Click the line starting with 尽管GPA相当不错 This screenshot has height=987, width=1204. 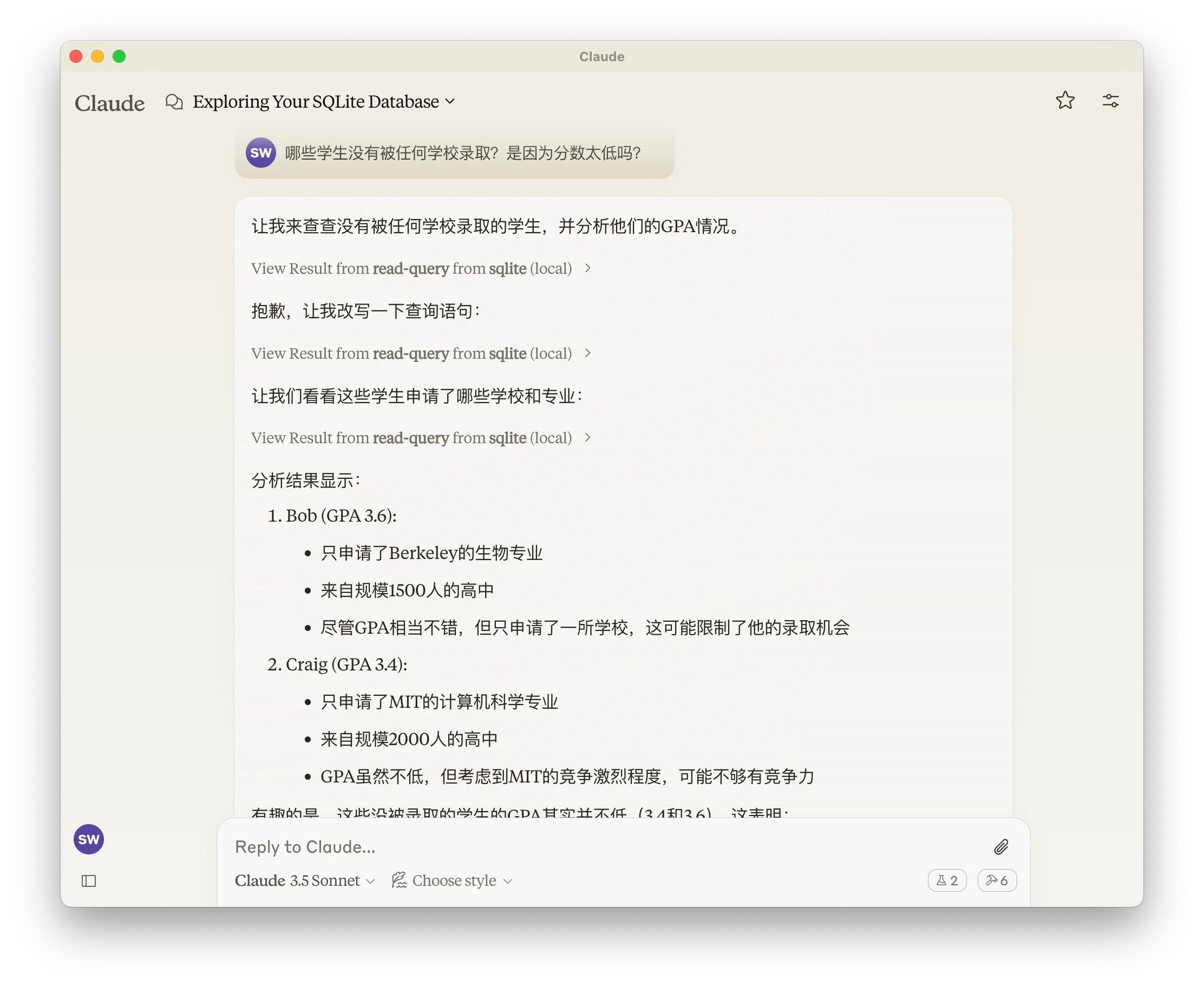click(585, 628)
